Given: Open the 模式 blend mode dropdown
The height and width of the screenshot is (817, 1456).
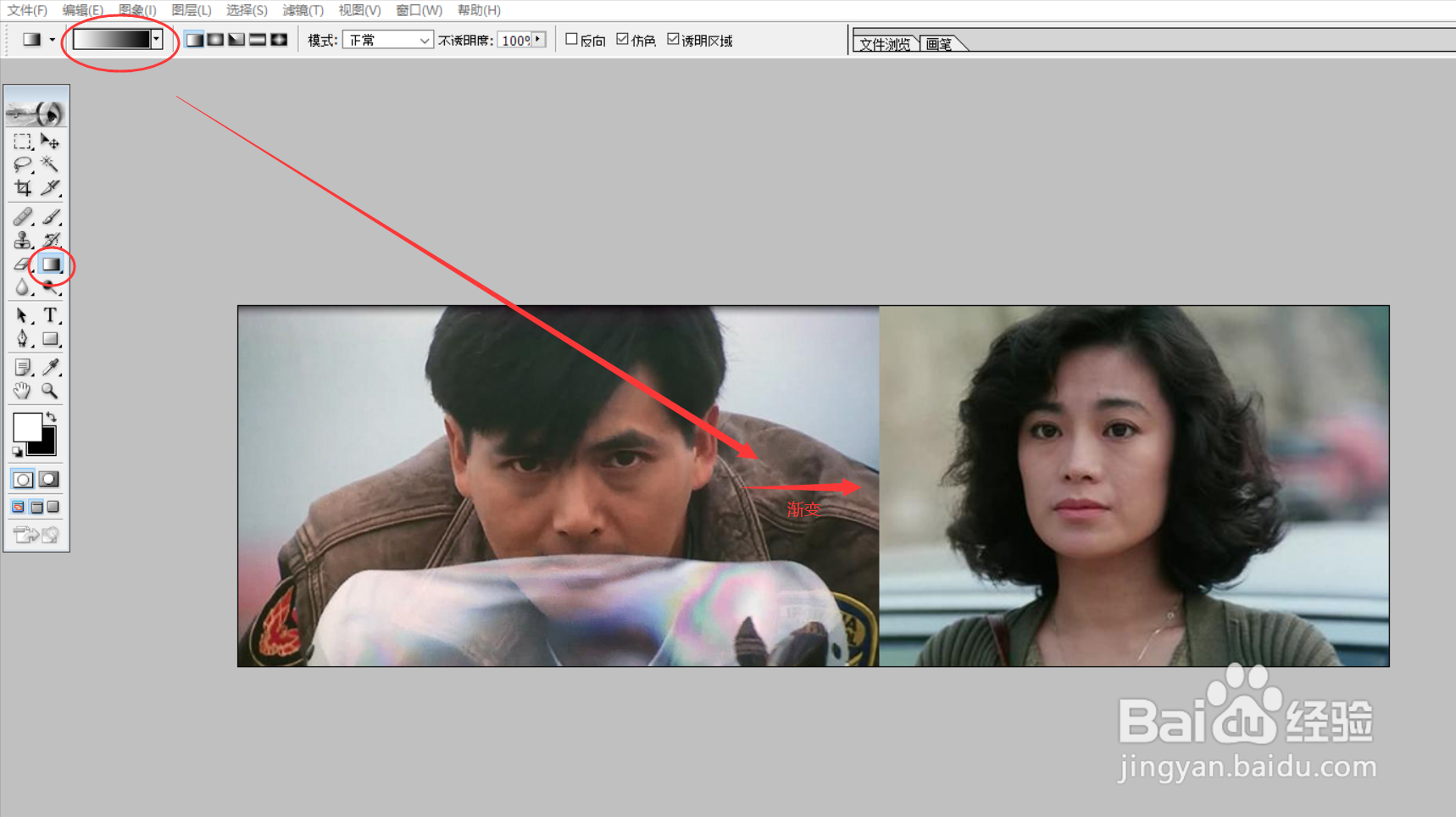Looking at the screenshot, I should tap(388, 40).
